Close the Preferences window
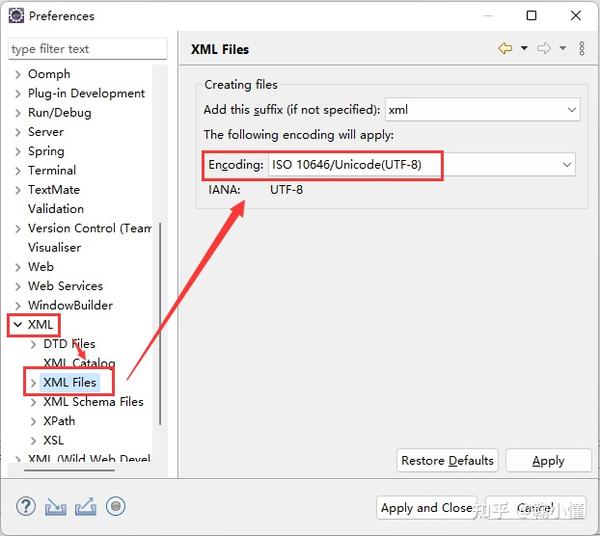 coord(576,16)
